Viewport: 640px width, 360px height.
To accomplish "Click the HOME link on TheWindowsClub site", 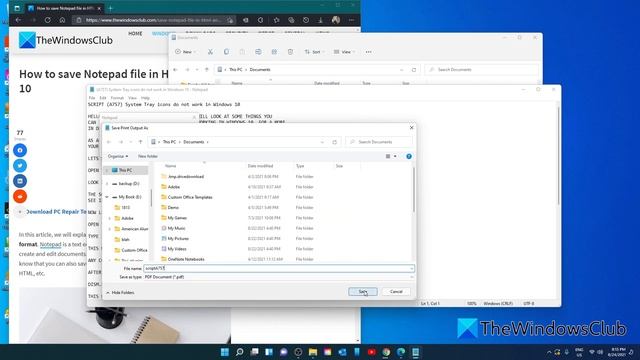I will (x=135, y=33).
